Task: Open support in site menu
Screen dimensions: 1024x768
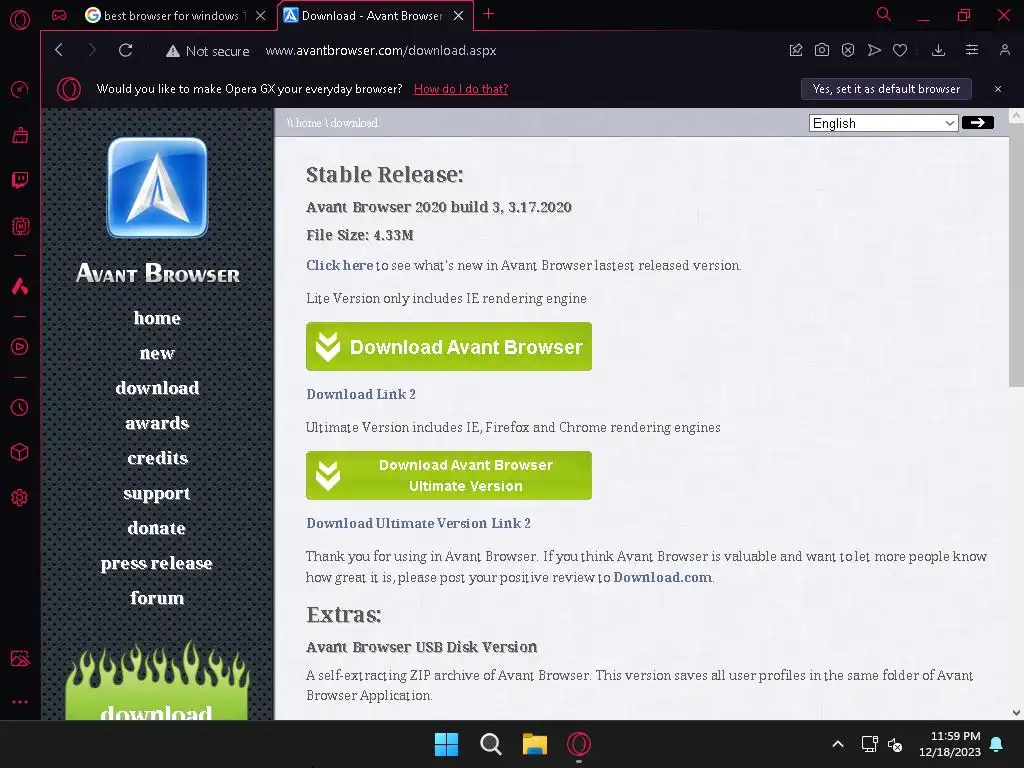Action: 157,493
